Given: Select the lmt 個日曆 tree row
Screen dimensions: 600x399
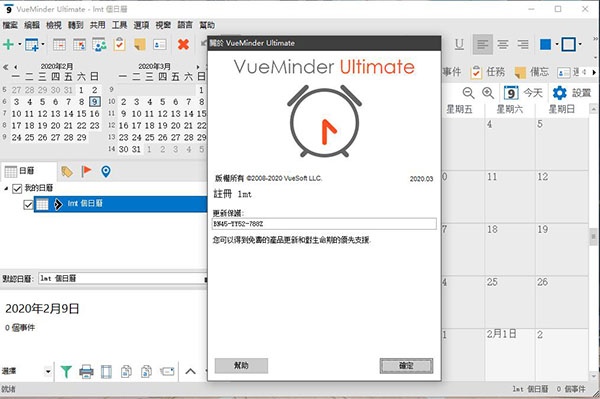Looking at the screenshot, I should click(x=121, y=204).
